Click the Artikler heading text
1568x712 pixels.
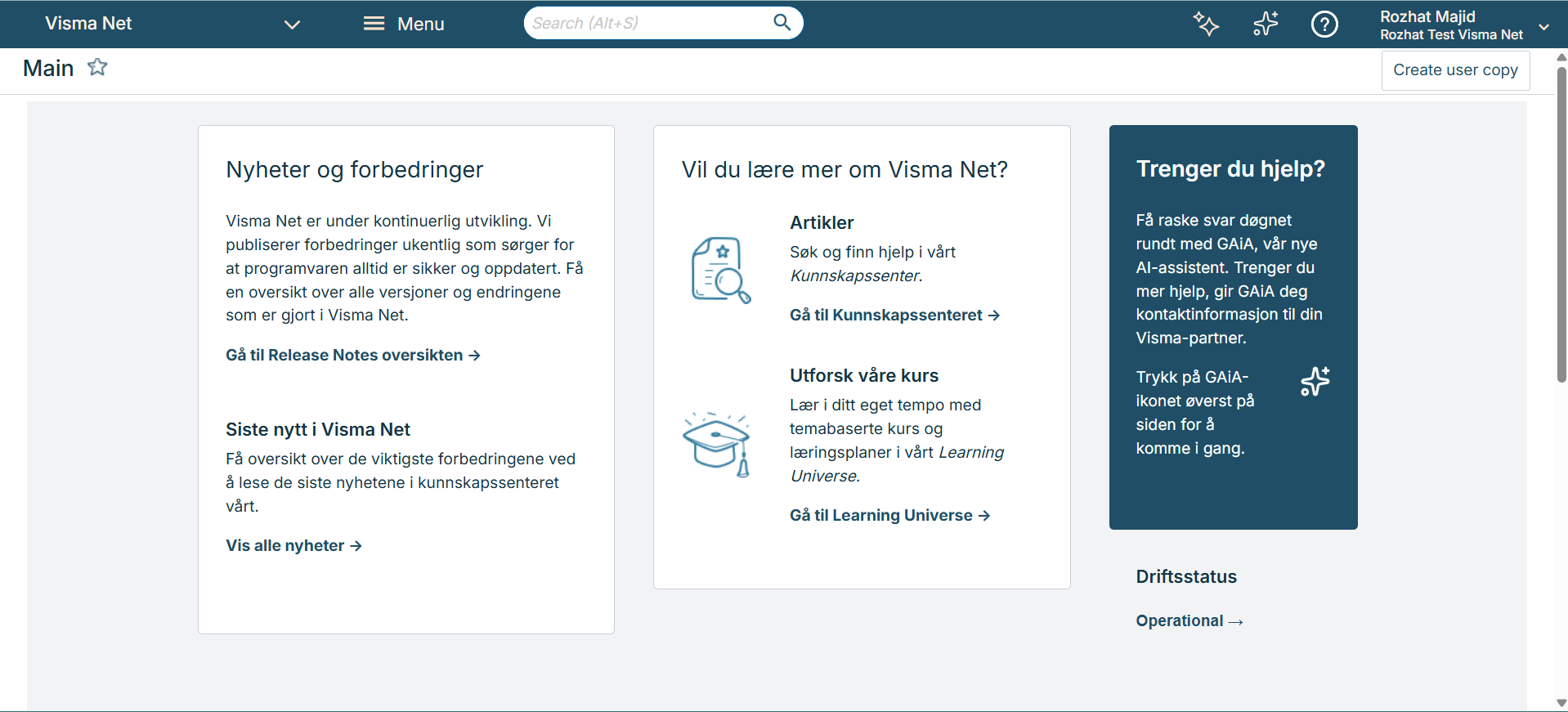tap(822, 223)
